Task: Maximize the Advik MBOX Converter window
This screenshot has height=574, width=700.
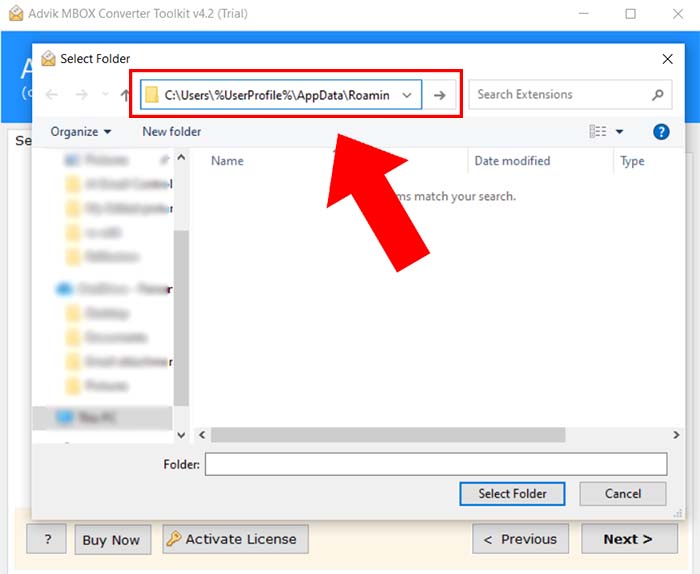Action: point(630,14)
